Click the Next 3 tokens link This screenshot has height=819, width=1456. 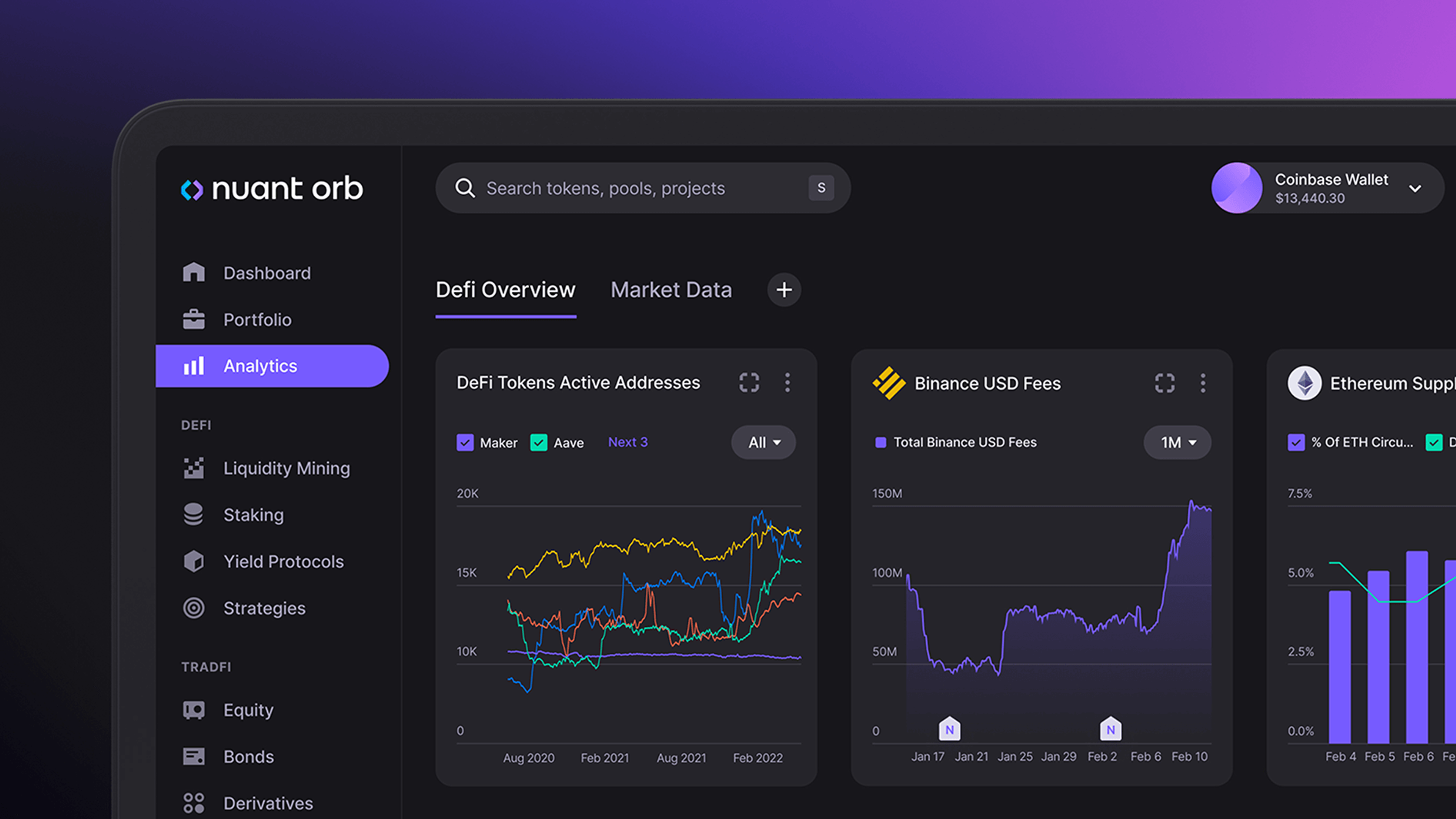(628, 442)
